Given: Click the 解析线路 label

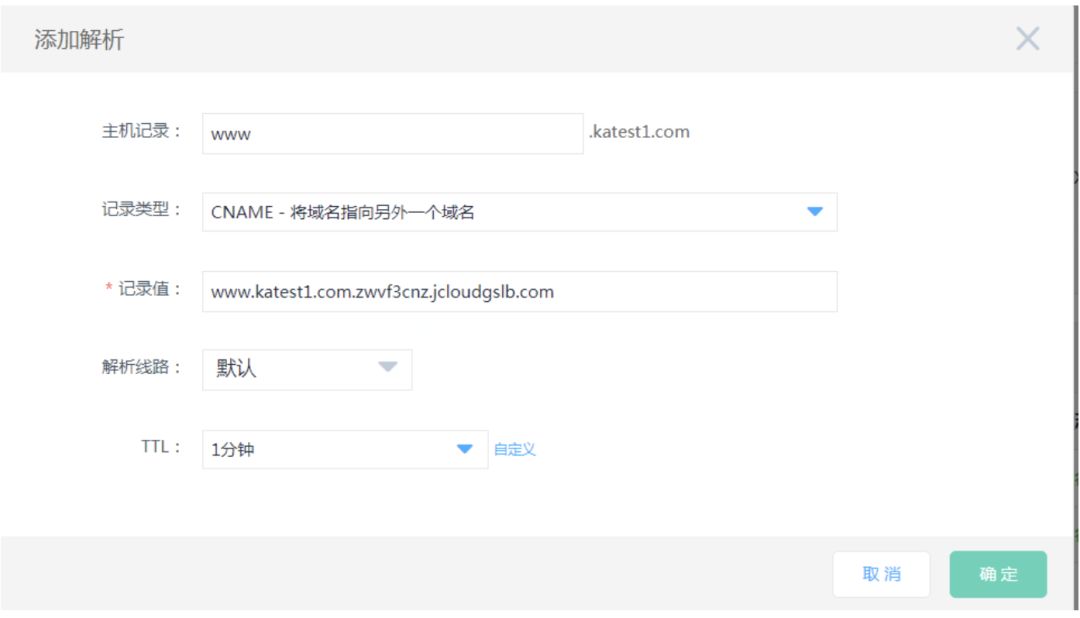Looking at the screenshot, I should click(x=141, y=367).
